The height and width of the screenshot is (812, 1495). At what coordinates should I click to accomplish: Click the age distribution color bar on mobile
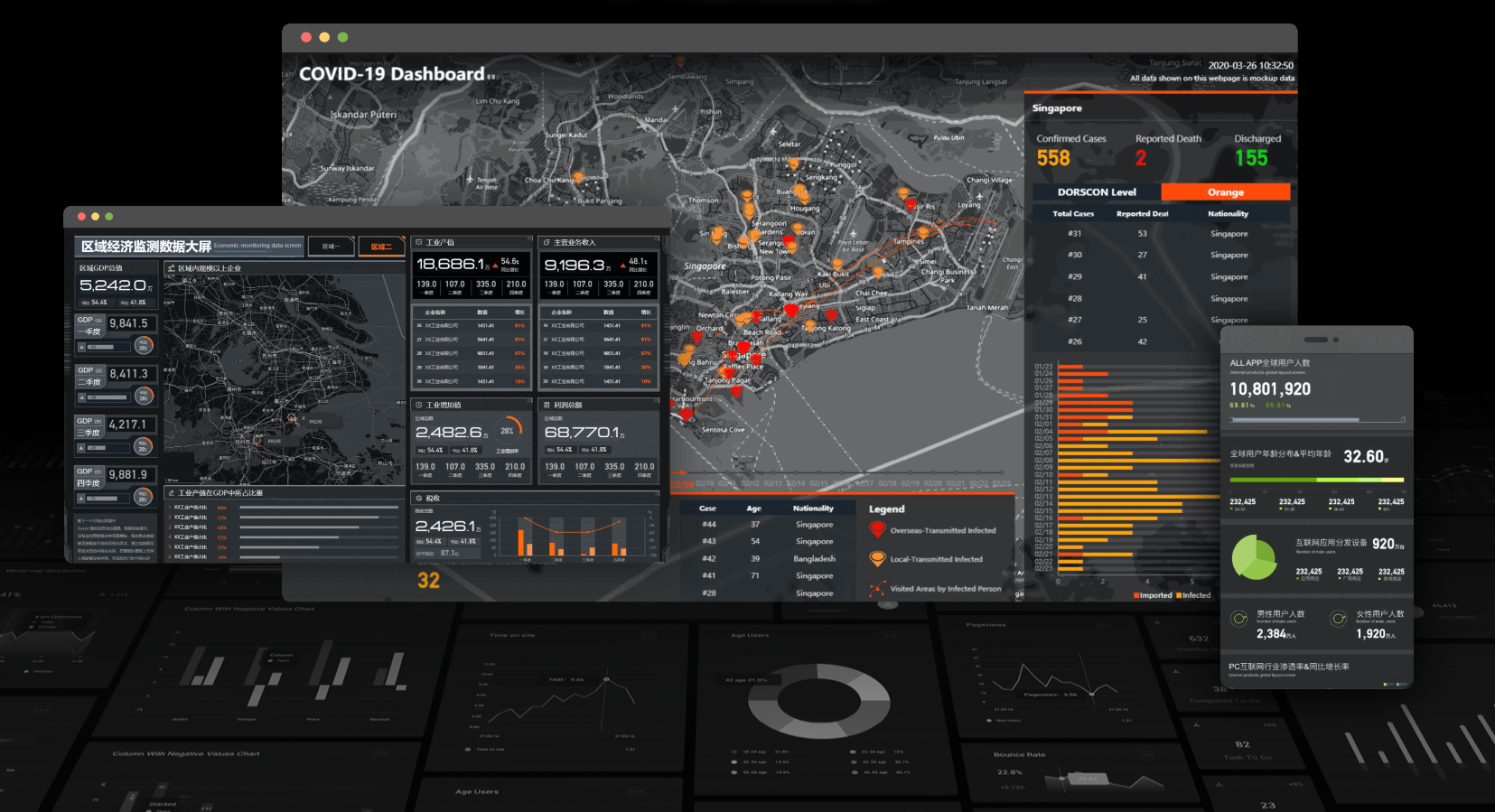[x=1317, y=480]
